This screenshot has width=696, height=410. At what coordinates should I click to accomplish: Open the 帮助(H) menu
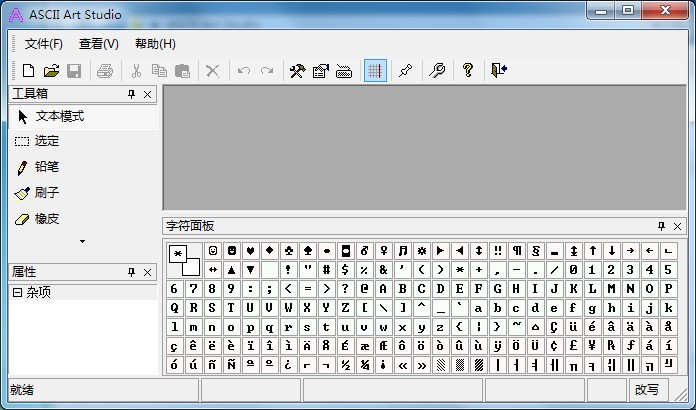[155, 44]
